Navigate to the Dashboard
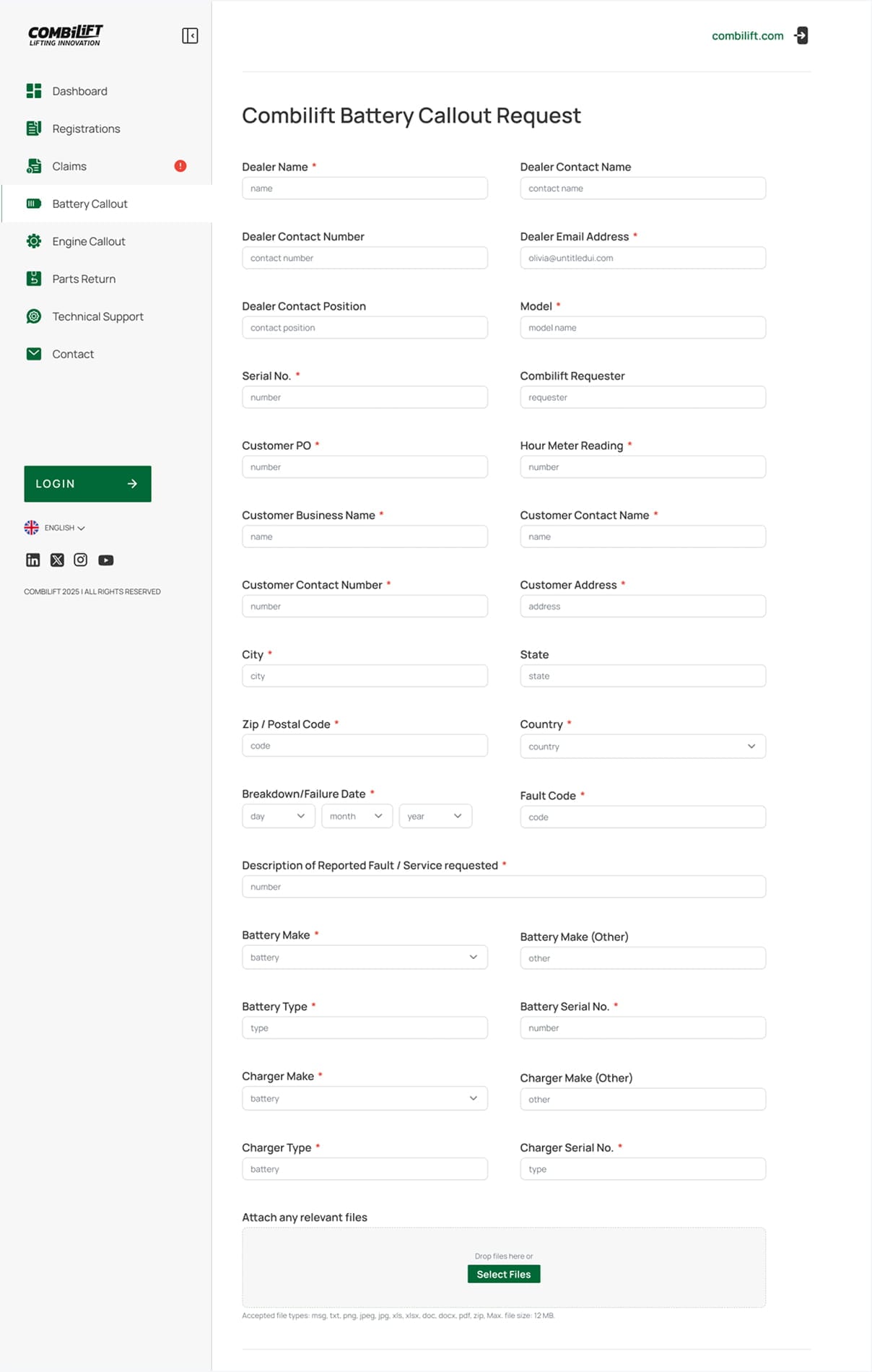 (x=79, y=91)
